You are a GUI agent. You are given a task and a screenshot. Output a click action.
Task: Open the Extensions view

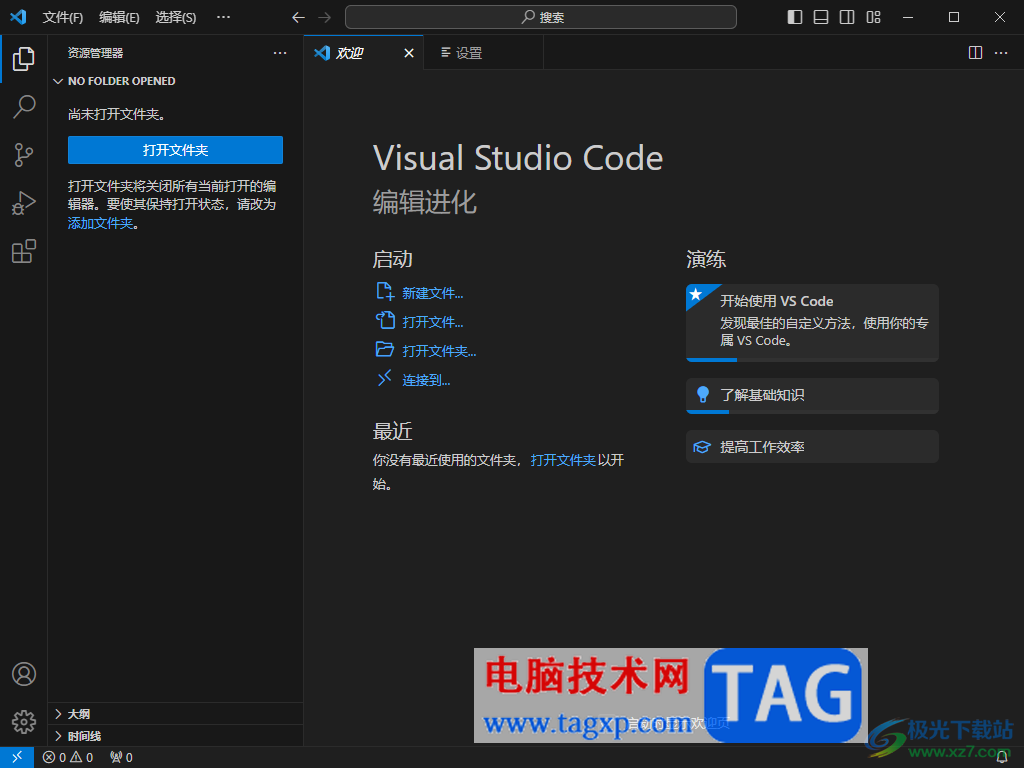tap(24, 252)
